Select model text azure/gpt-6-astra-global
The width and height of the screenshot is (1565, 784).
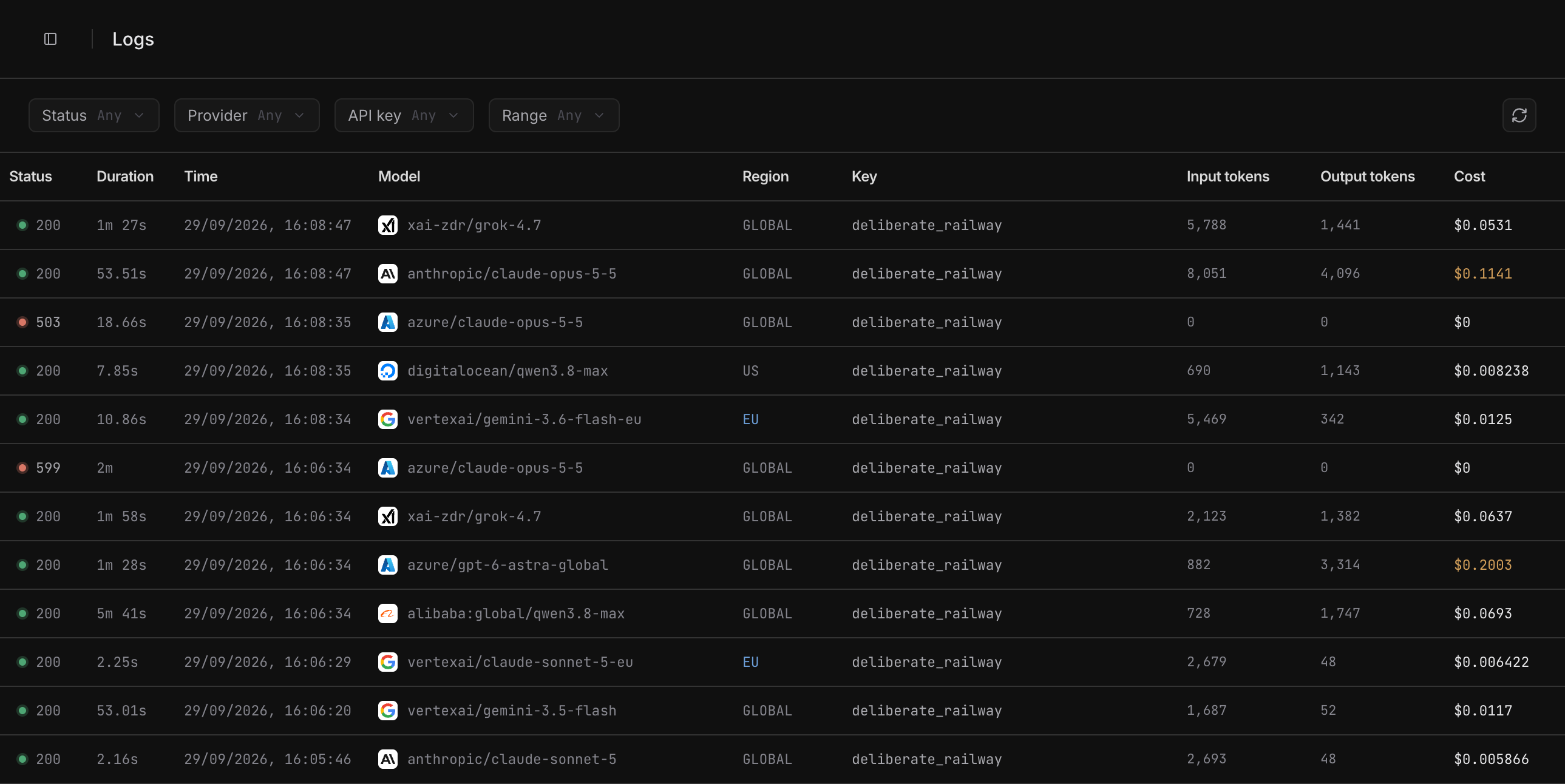[x=508, y=566]
